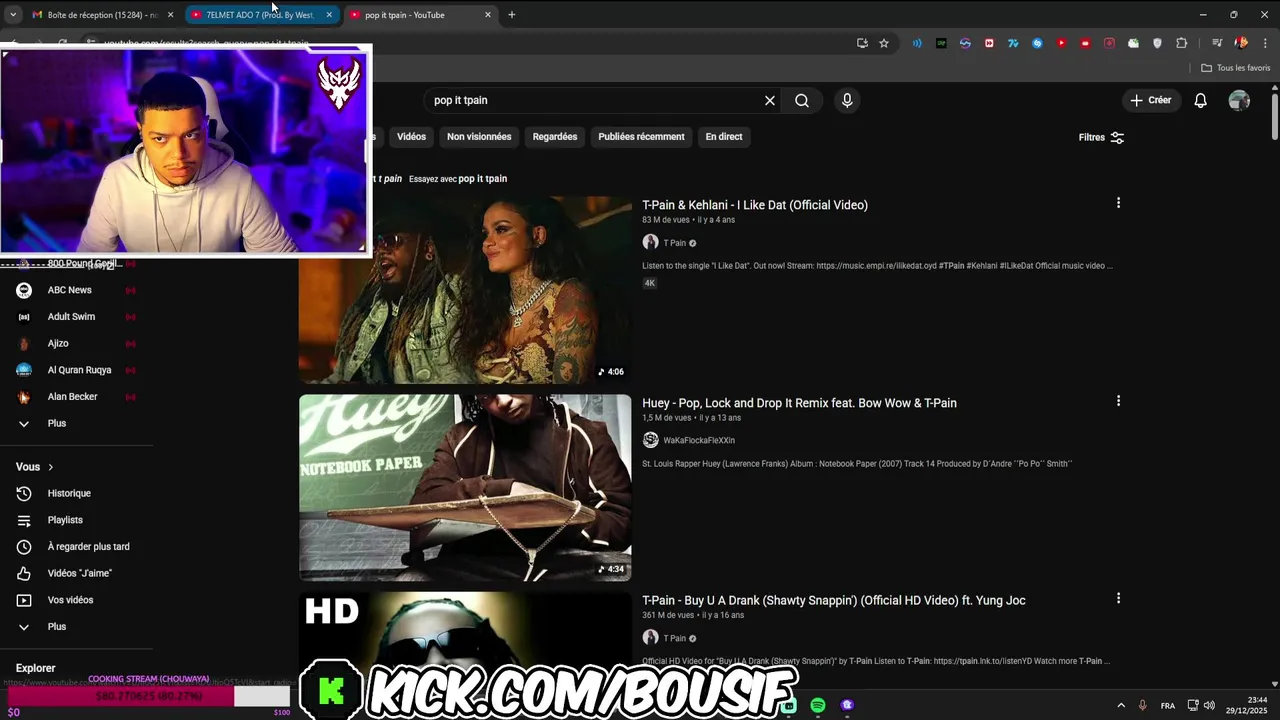1280x720 pixels.
Task: Open the Chrome three-dot menu
Action: (1265, 43)
